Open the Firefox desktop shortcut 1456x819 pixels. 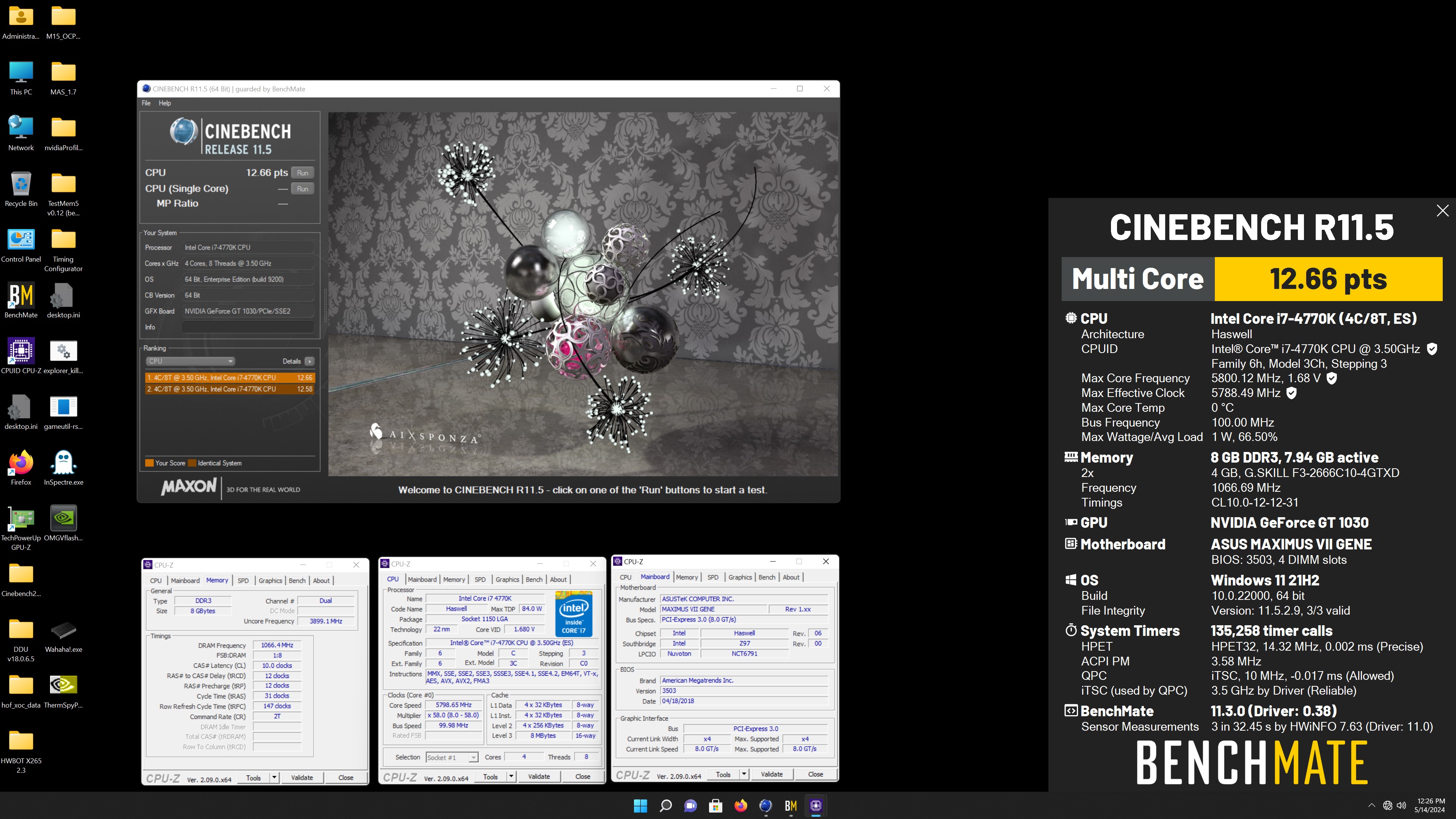[x=21, y=468]
